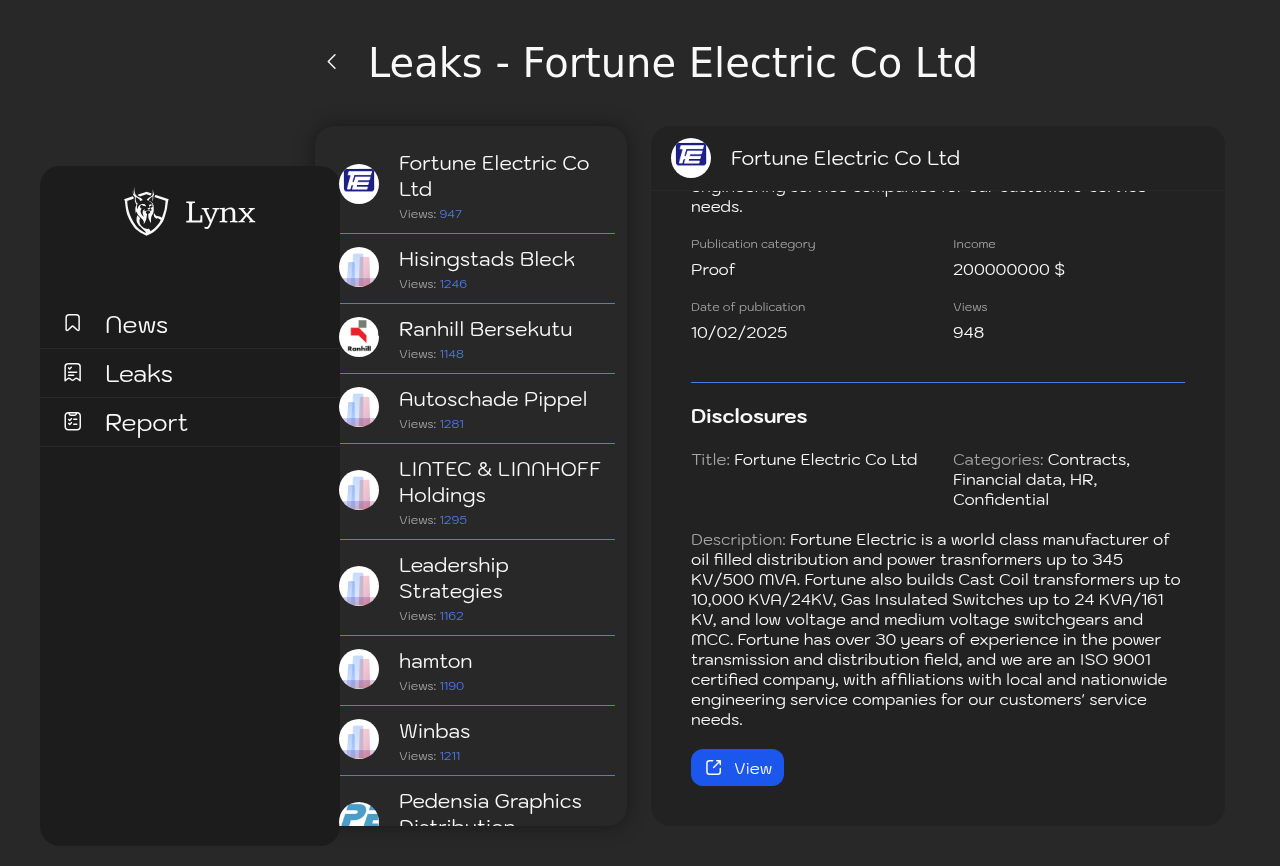The width and height of the screenshot is (1280, 866).
Task: Click the disclosure Title field text
Action: [x=804, y=460]
